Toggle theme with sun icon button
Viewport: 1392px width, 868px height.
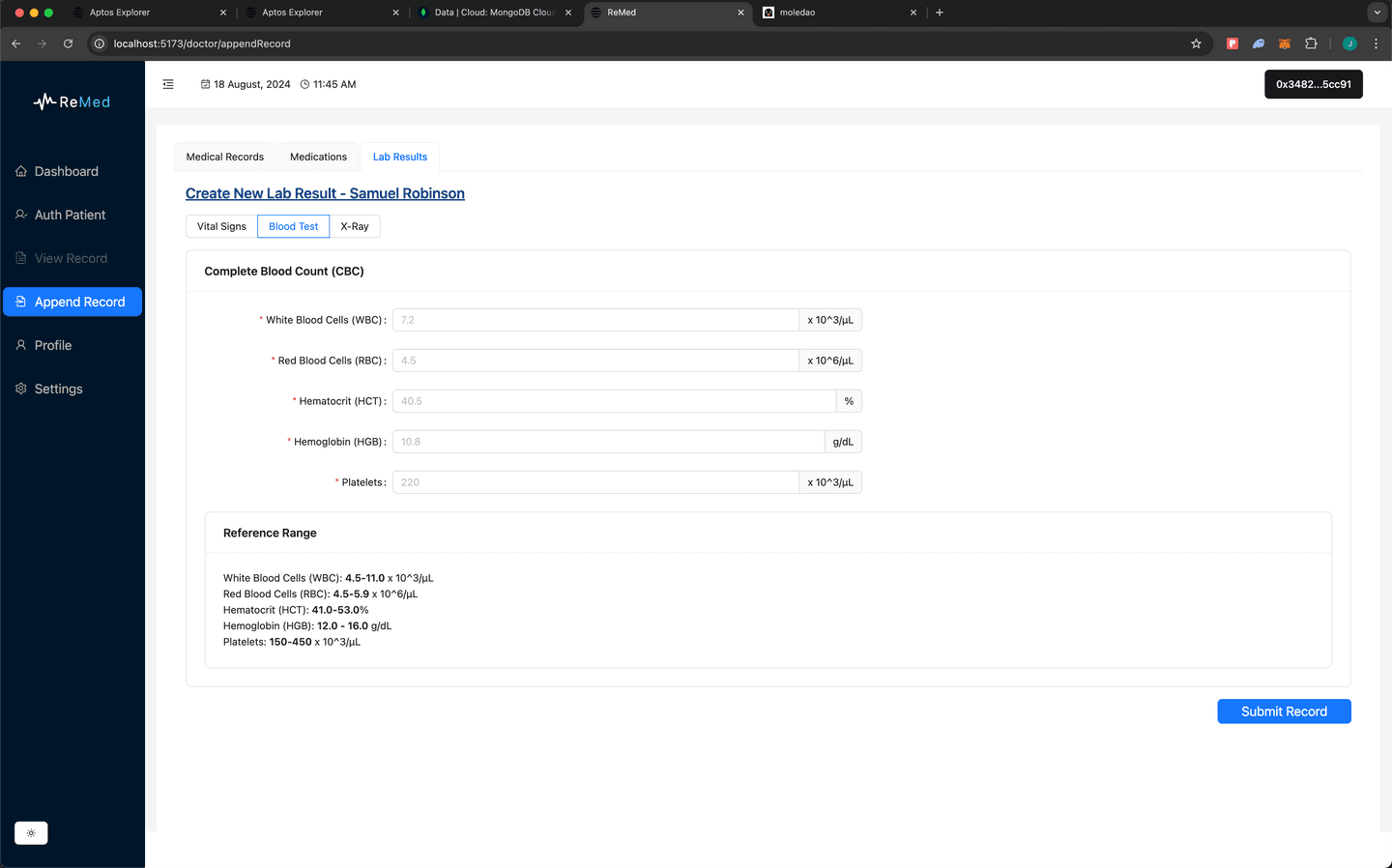point(31,833)
